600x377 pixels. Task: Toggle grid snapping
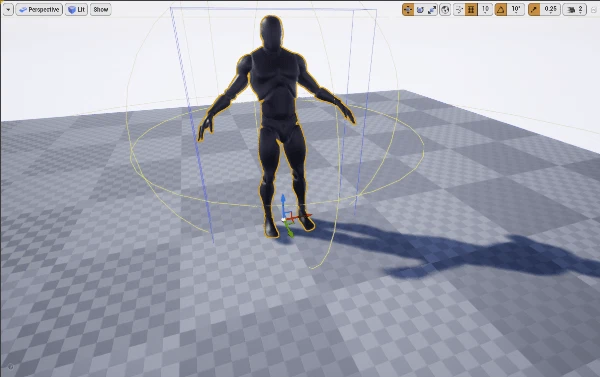point(471,10)
